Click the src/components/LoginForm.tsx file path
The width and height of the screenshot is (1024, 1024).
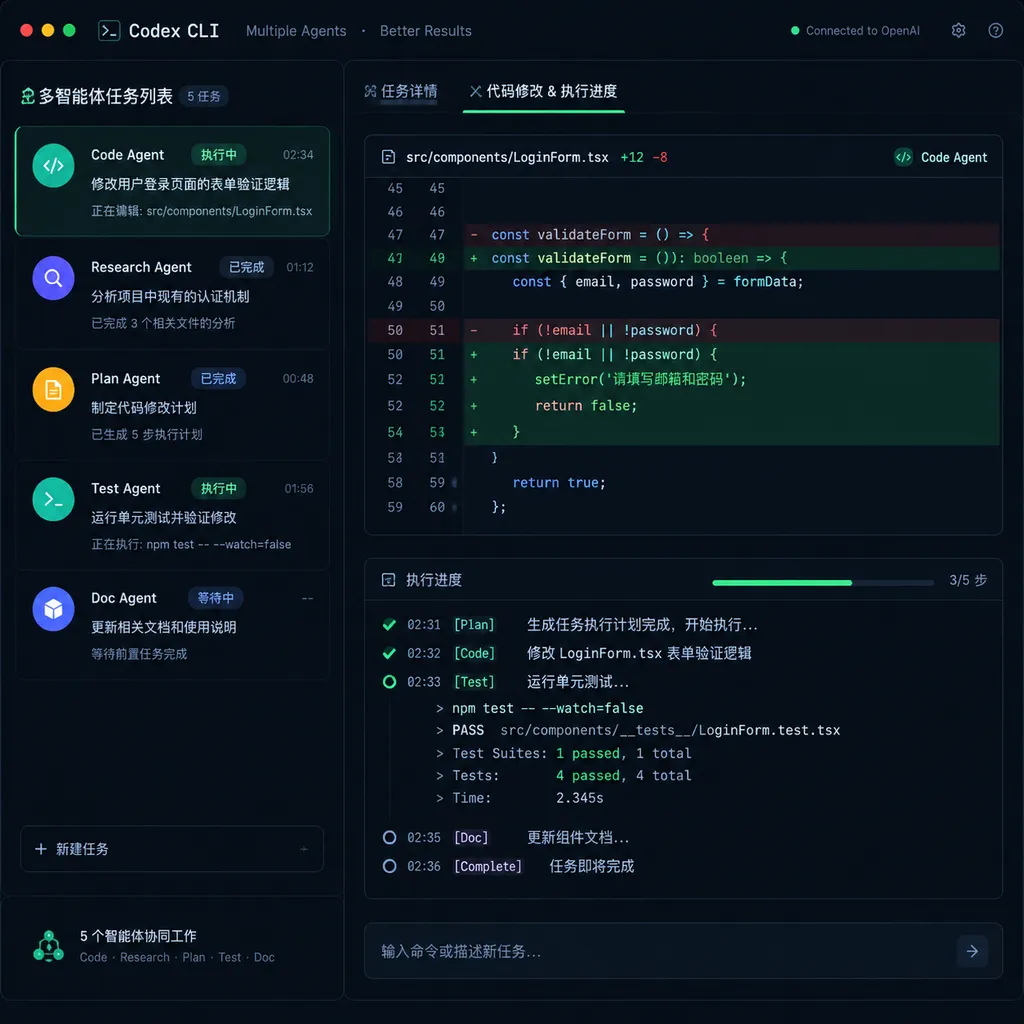click(507, 157)
